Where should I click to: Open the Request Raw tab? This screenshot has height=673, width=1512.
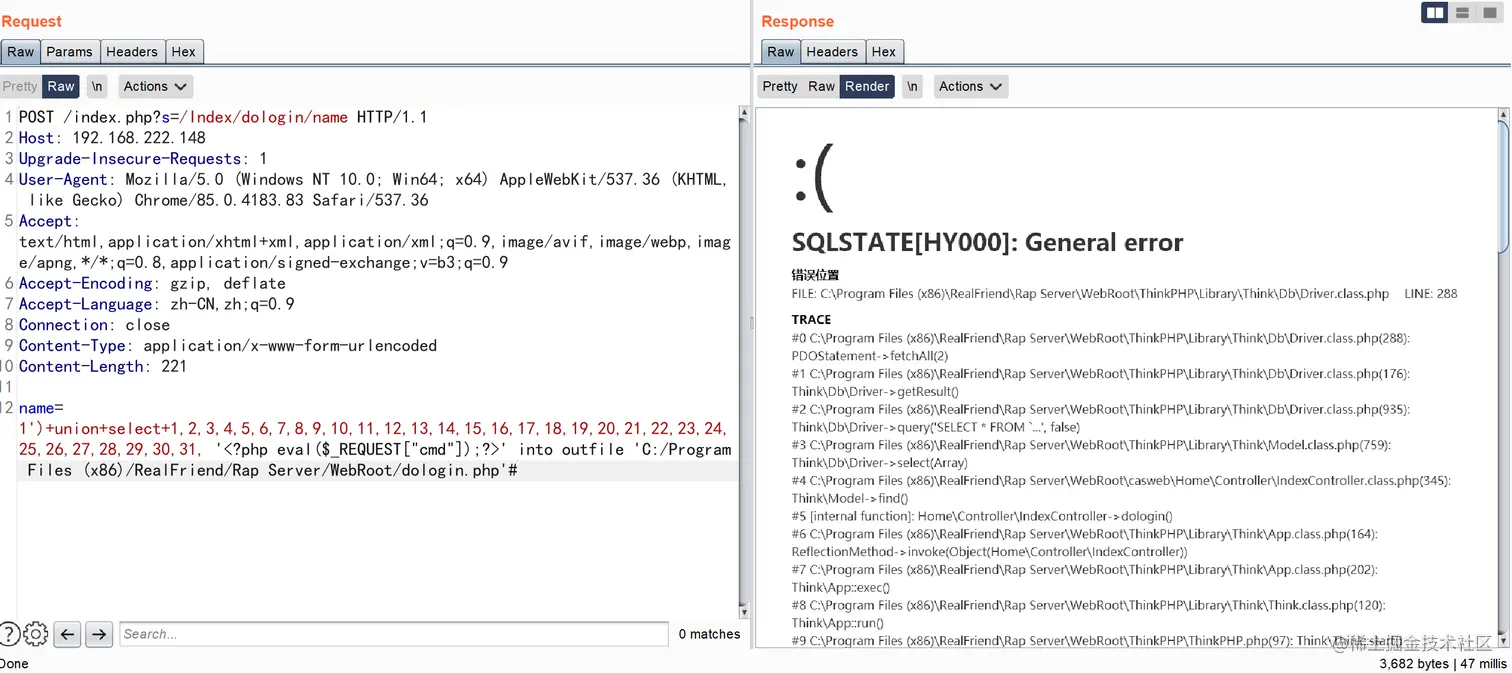point(20,52)
